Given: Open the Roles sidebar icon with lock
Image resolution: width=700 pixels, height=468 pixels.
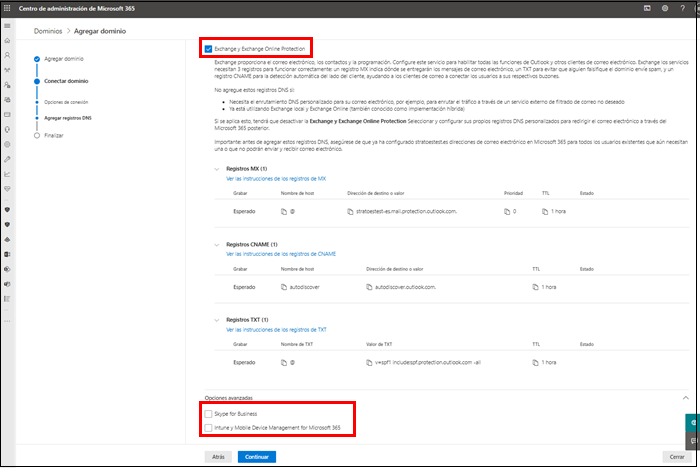Looking at the screenshot, I should [7, 85].
